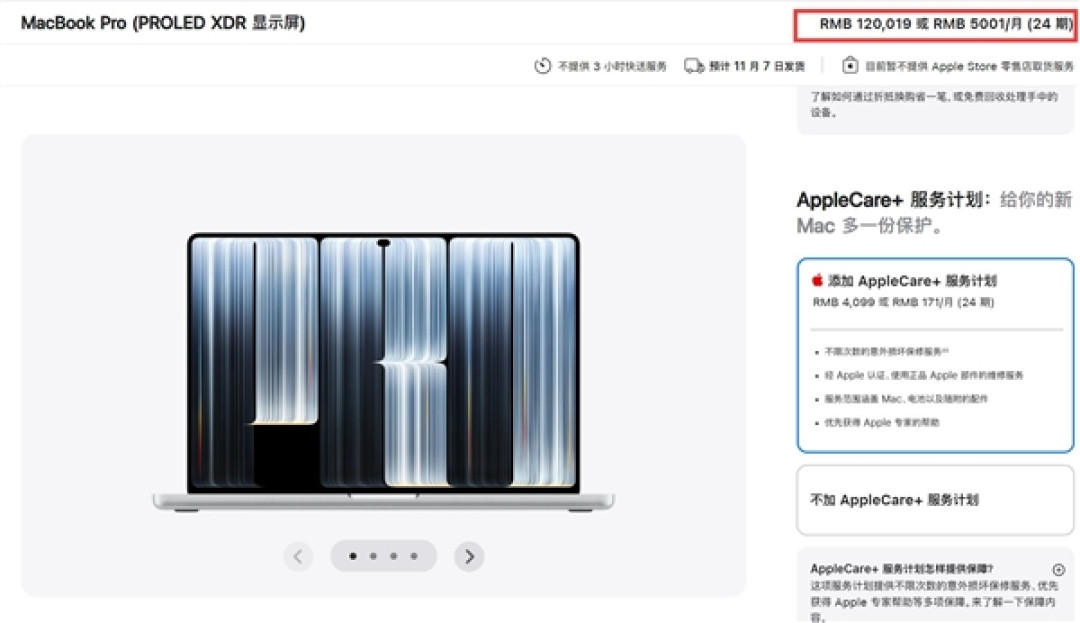Jump to the second carousel dot
1080x623 pixels.
point(373,556)
